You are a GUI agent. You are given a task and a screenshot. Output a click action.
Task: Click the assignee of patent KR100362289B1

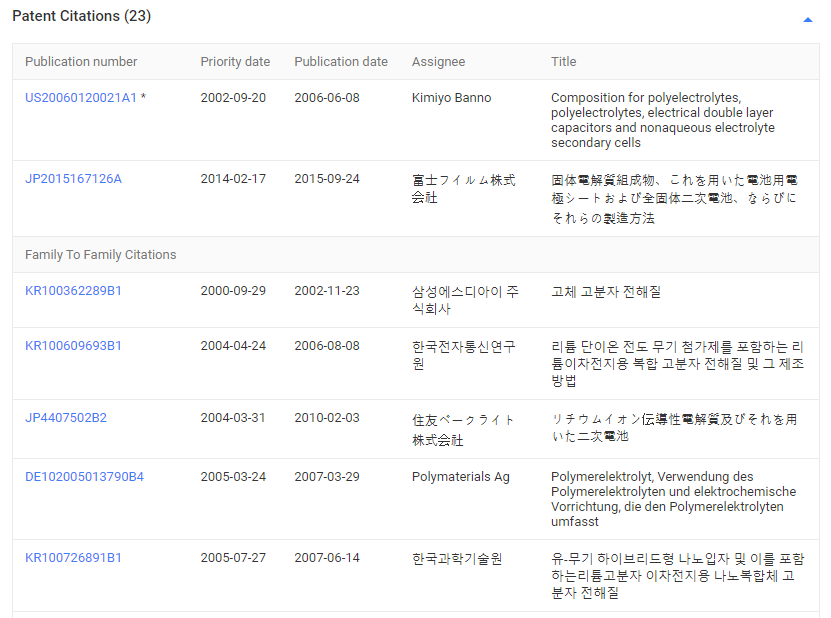[x=465, y=300]
